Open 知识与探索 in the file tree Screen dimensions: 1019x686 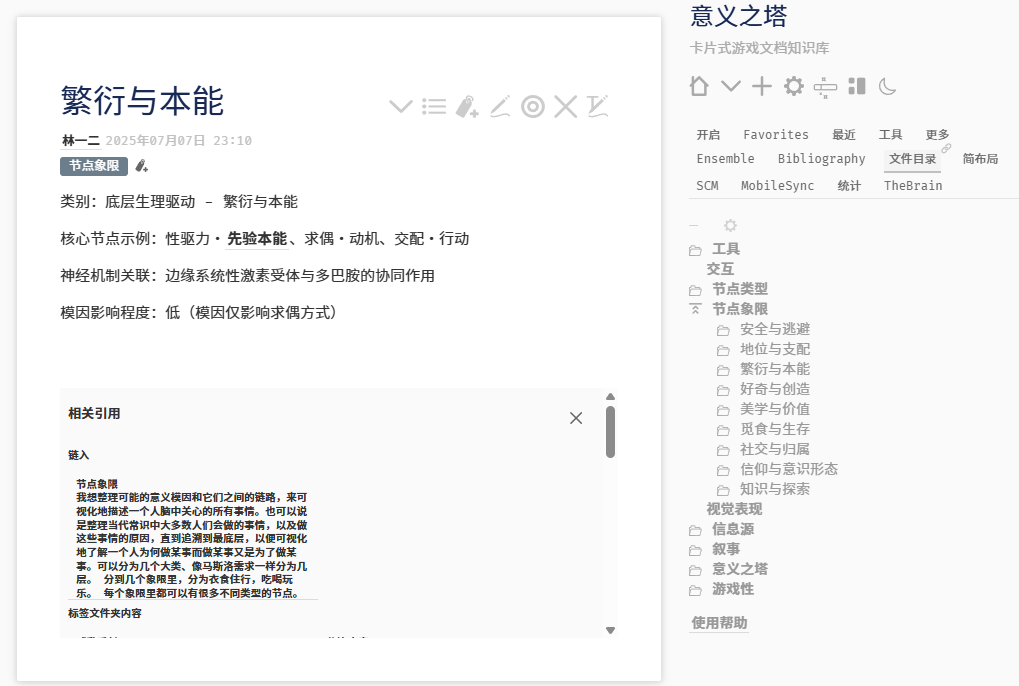pyautogui.click(x=775, y=489)
